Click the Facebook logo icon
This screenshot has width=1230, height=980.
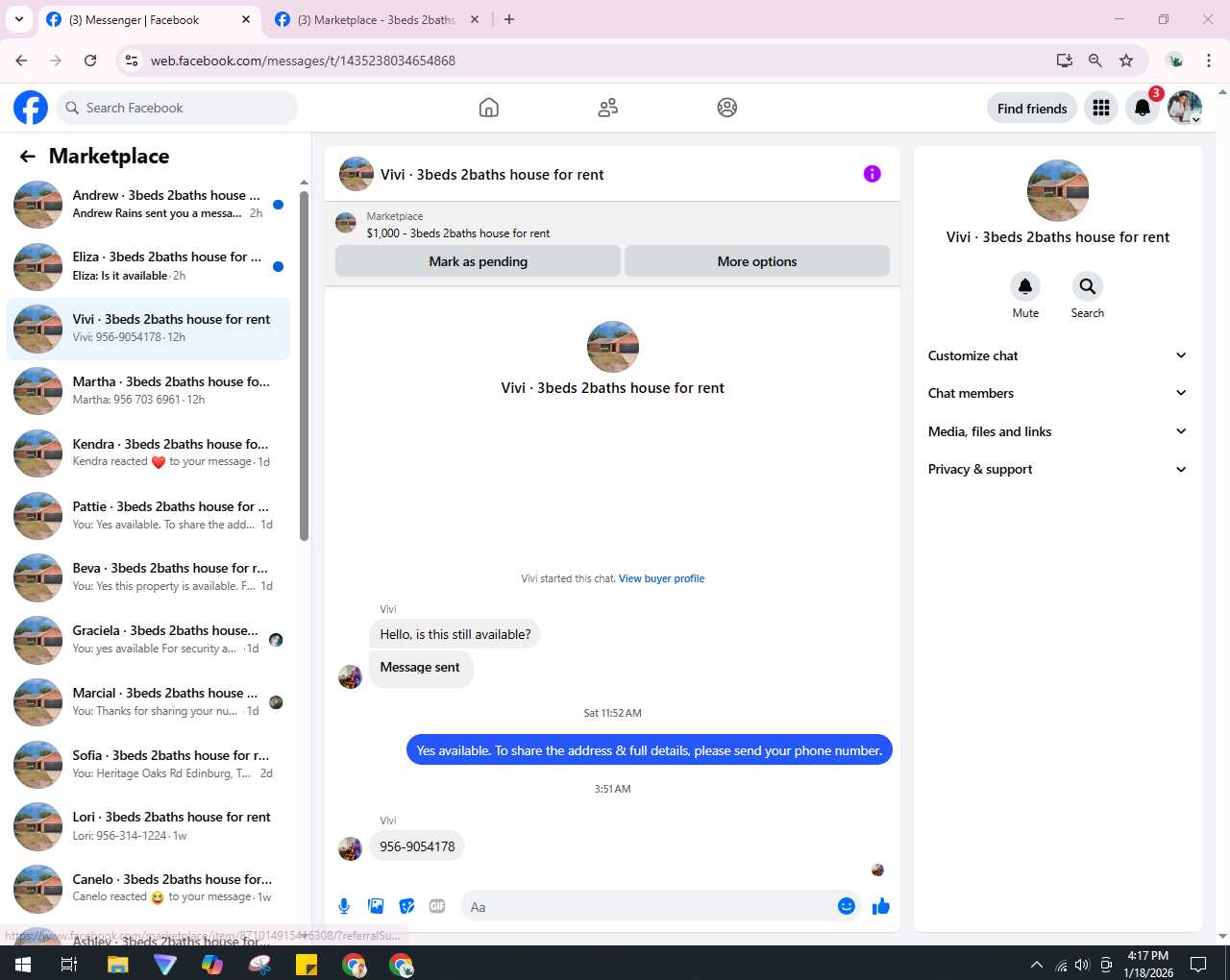click(x=31, y=108)
